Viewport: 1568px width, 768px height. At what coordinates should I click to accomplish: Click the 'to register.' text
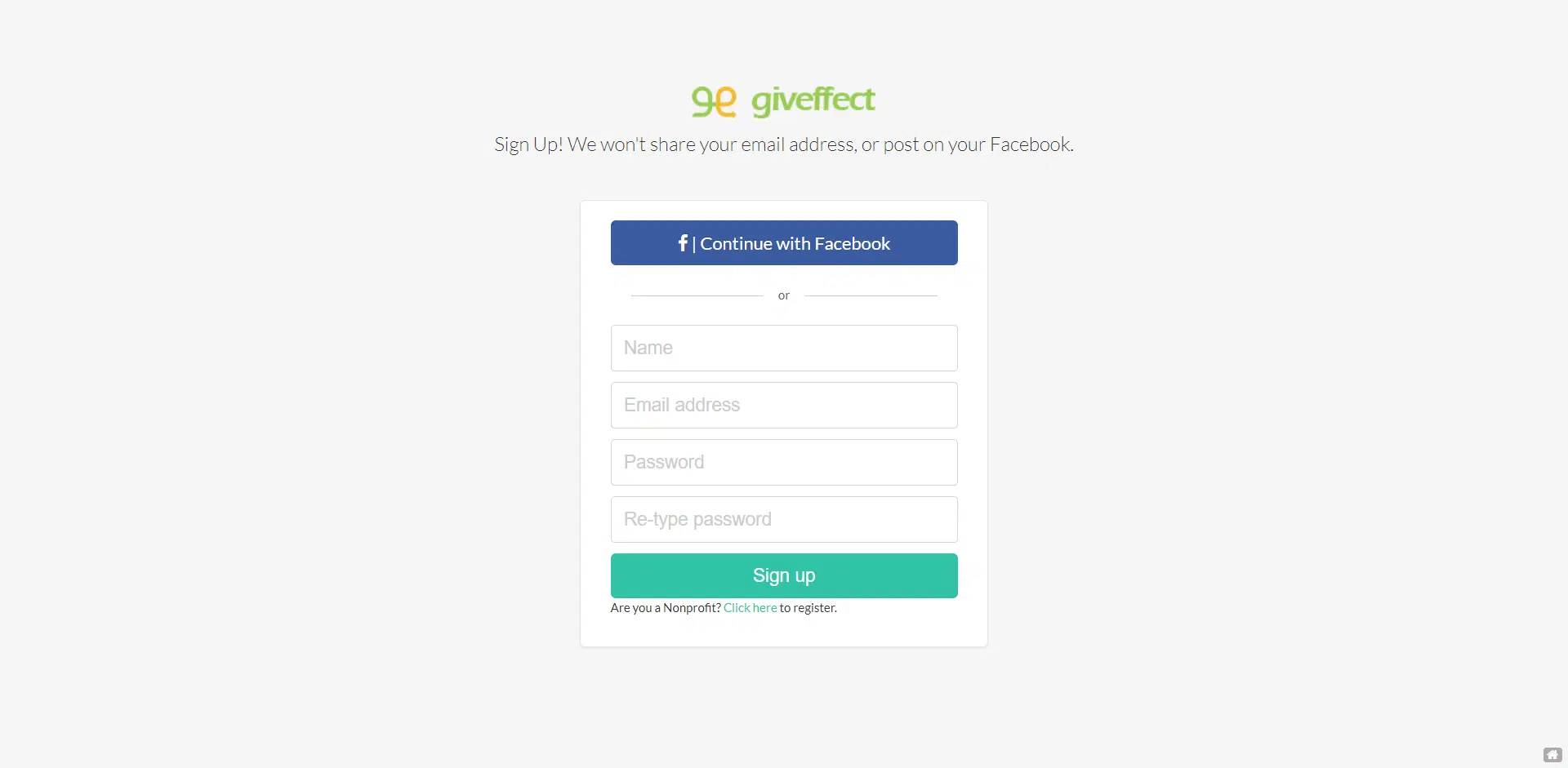[808, 608]
